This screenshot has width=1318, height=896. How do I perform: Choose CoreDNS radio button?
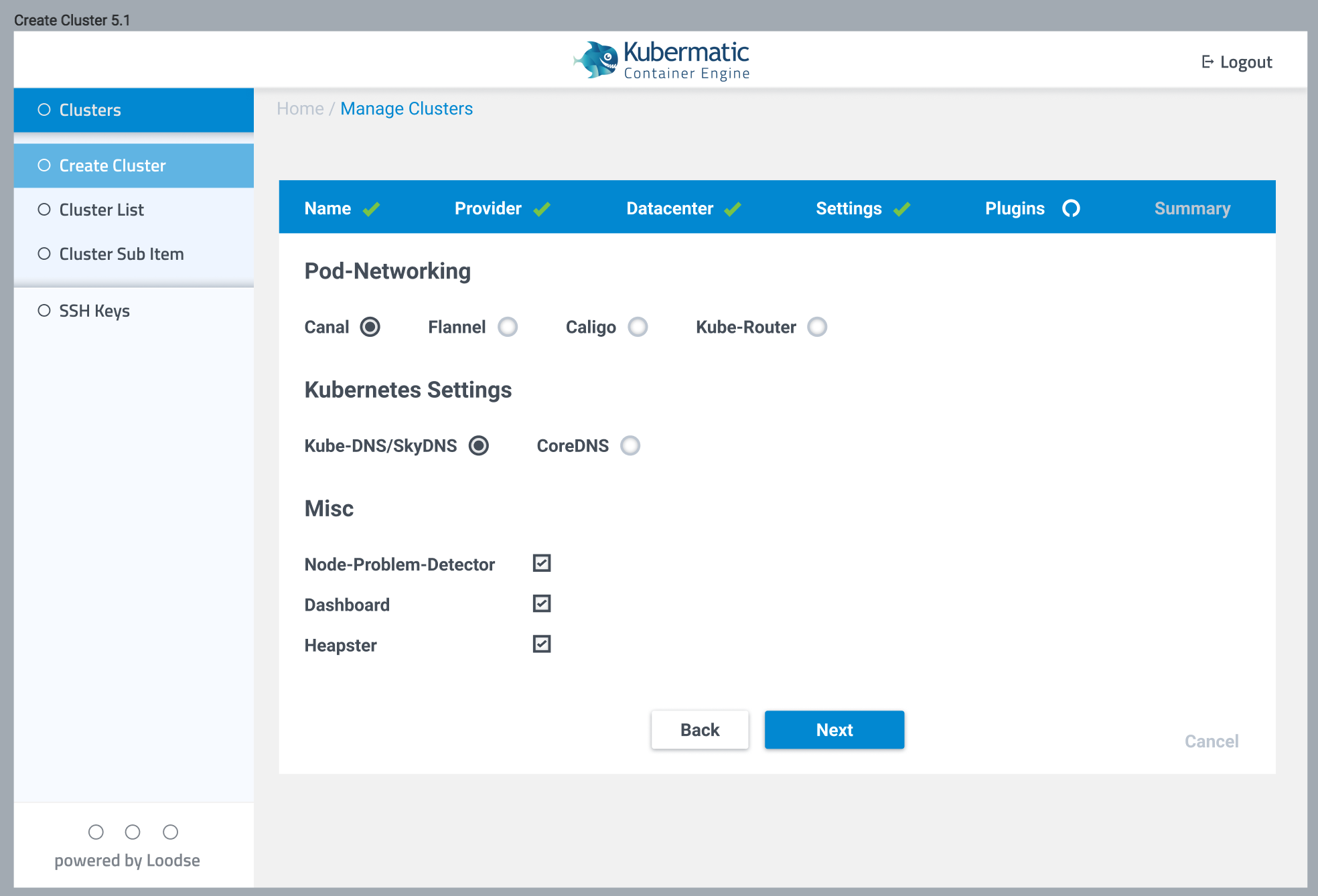(630, 445)
